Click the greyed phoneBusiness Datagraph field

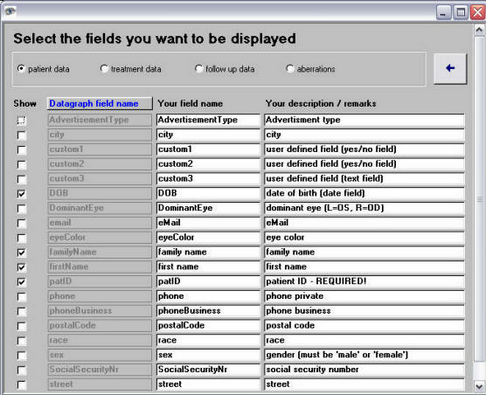[x=100, y=311]
